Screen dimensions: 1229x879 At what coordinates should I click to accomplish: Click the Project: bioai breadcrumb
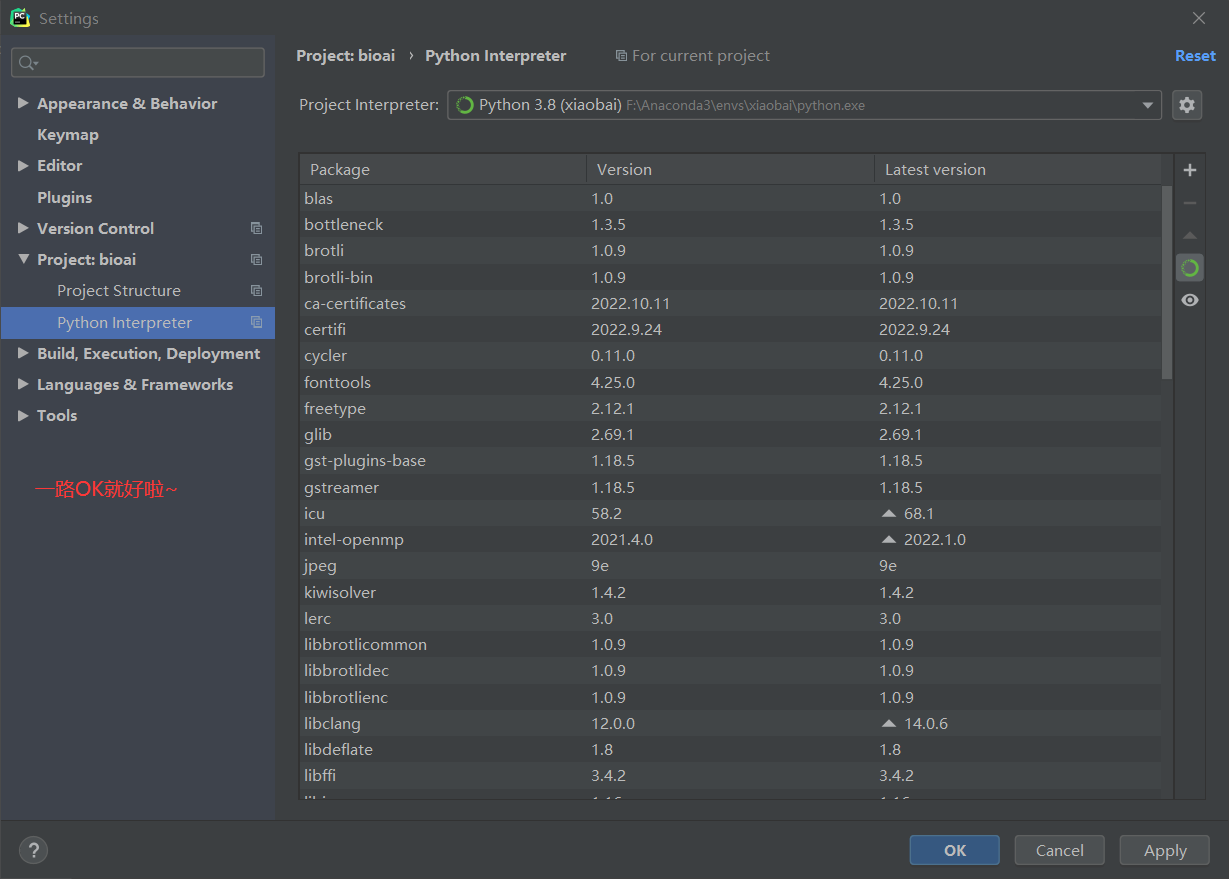pyautogui.click(x=346, y=56)
